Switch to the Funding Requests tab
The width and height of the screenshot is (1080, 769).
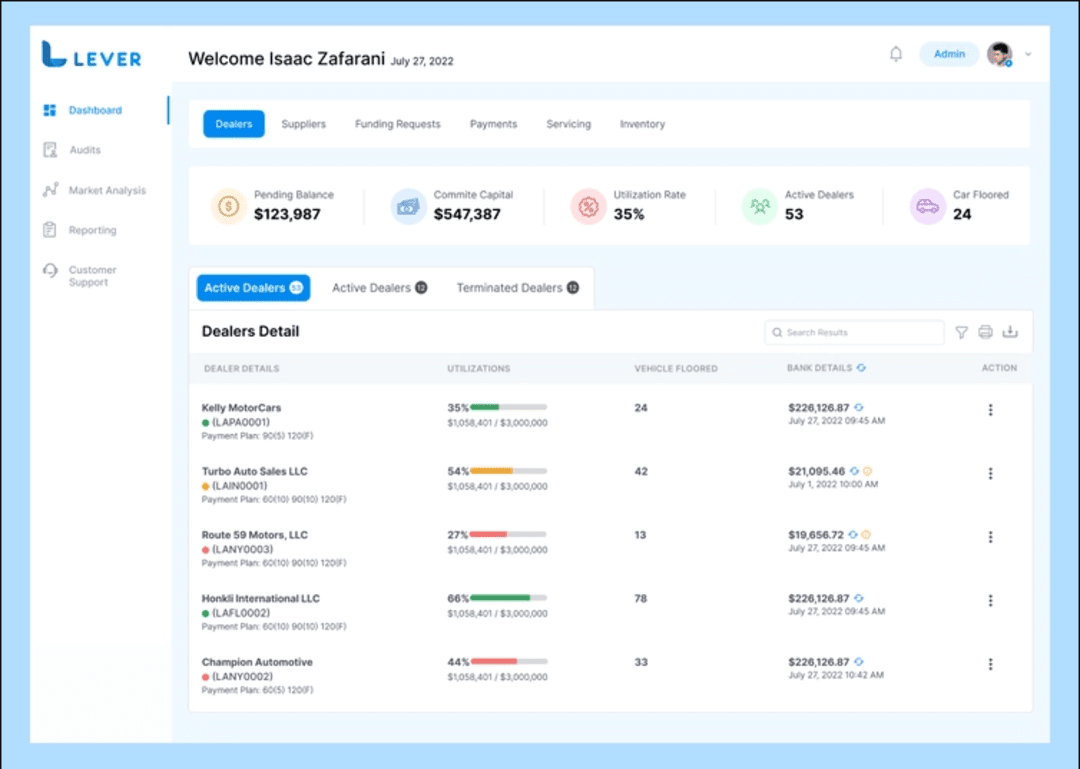397,123
